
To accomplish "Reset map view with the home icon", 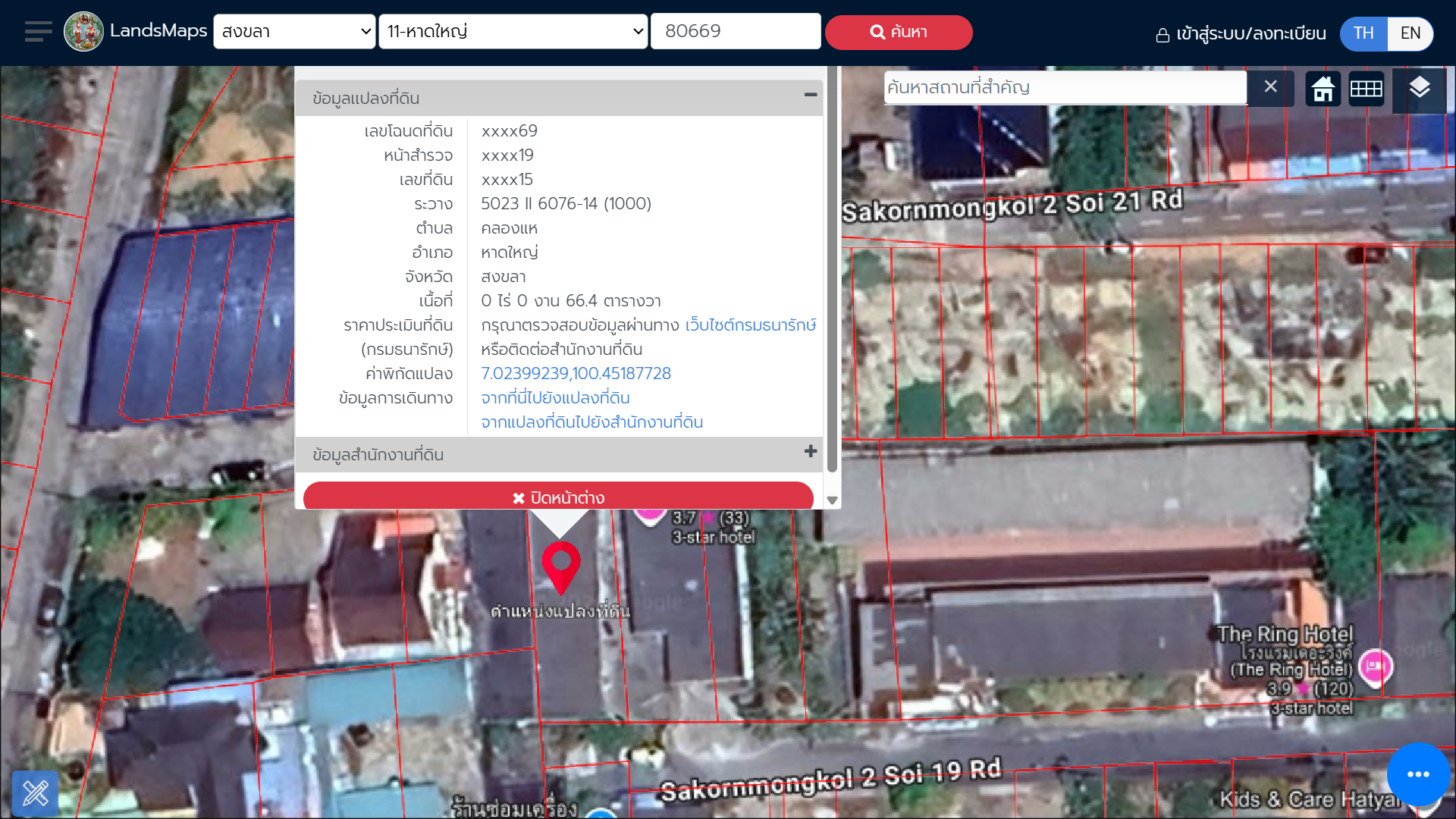I will point(1323,89).
